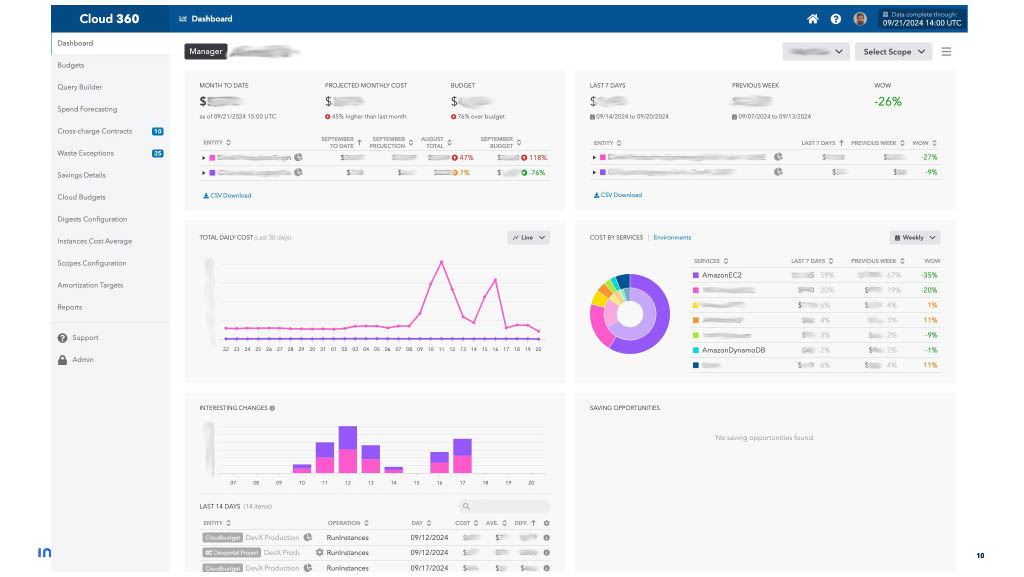
Task: Open Scopes Configuration
Action: click(91, 263)
